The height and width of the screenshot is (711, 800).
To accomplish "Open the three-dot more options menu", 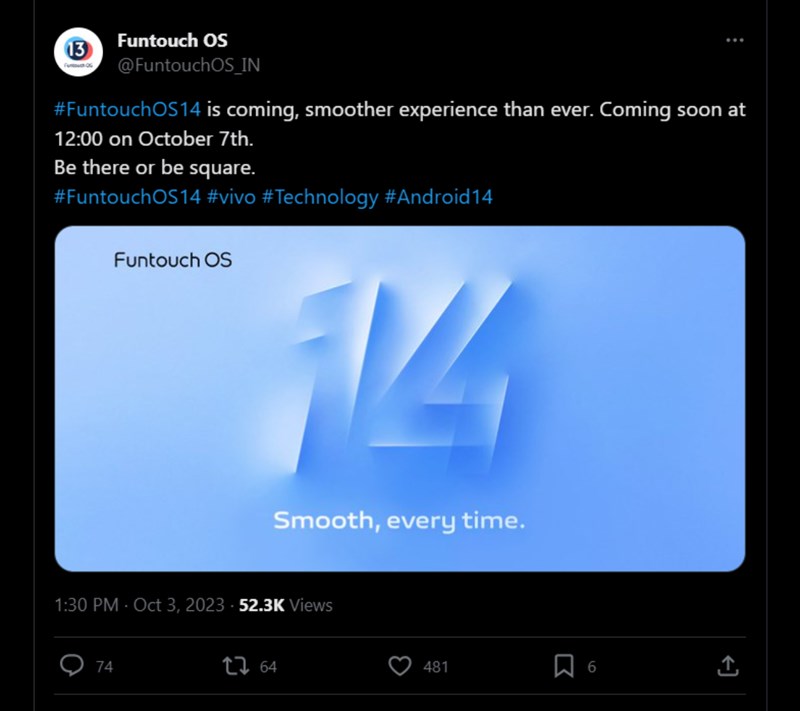I will point(734,40).
